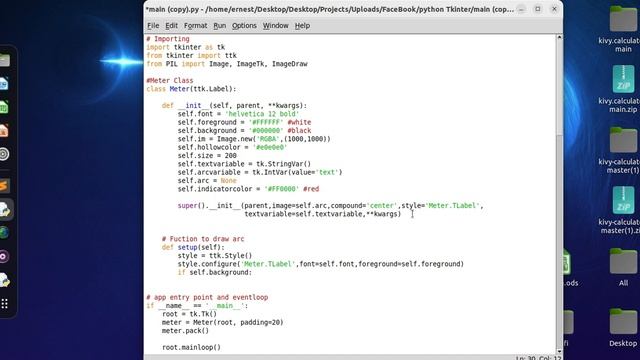Click the '#000000' background color string

[x=266, y=131]
